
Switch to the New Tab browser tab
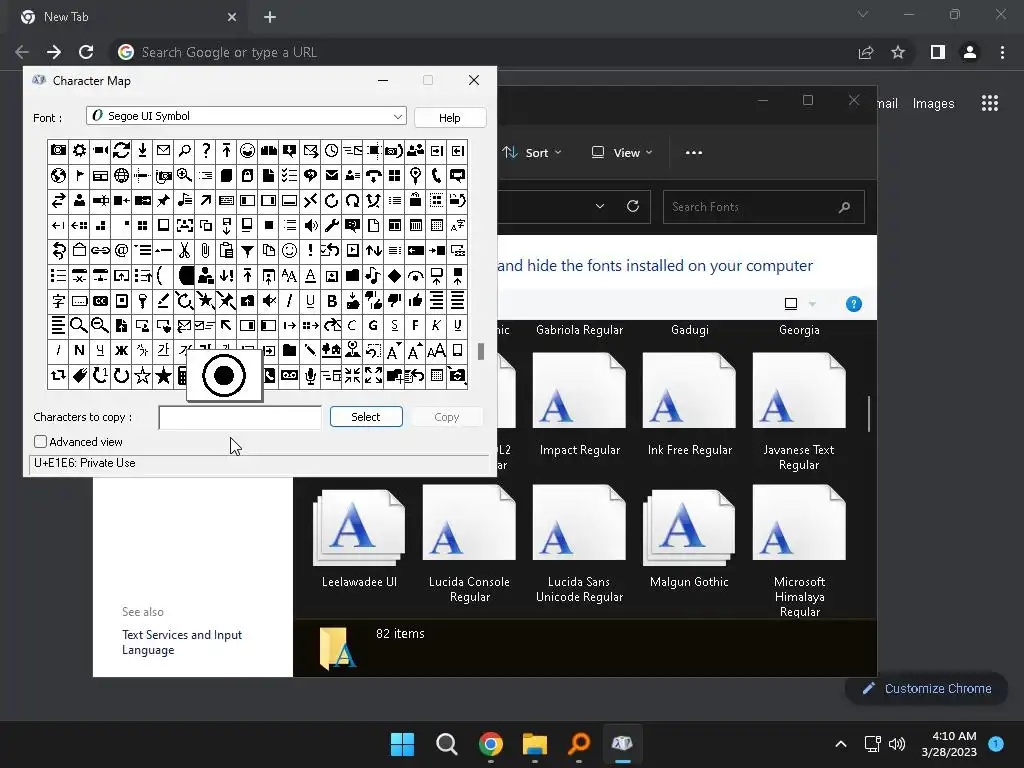point(128,17)
